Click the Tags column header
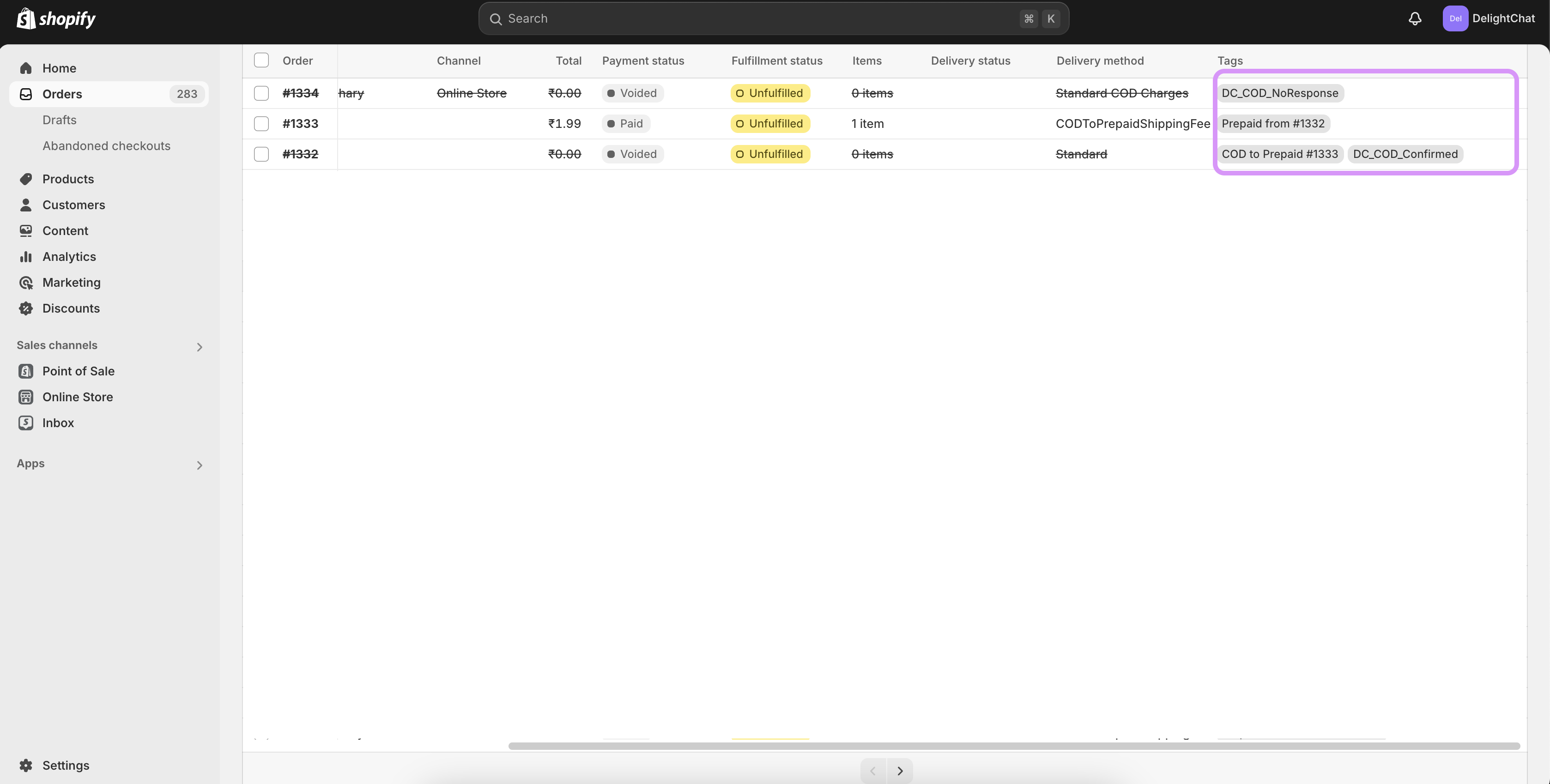The image size is (1550, 784). click(1230, 61)
